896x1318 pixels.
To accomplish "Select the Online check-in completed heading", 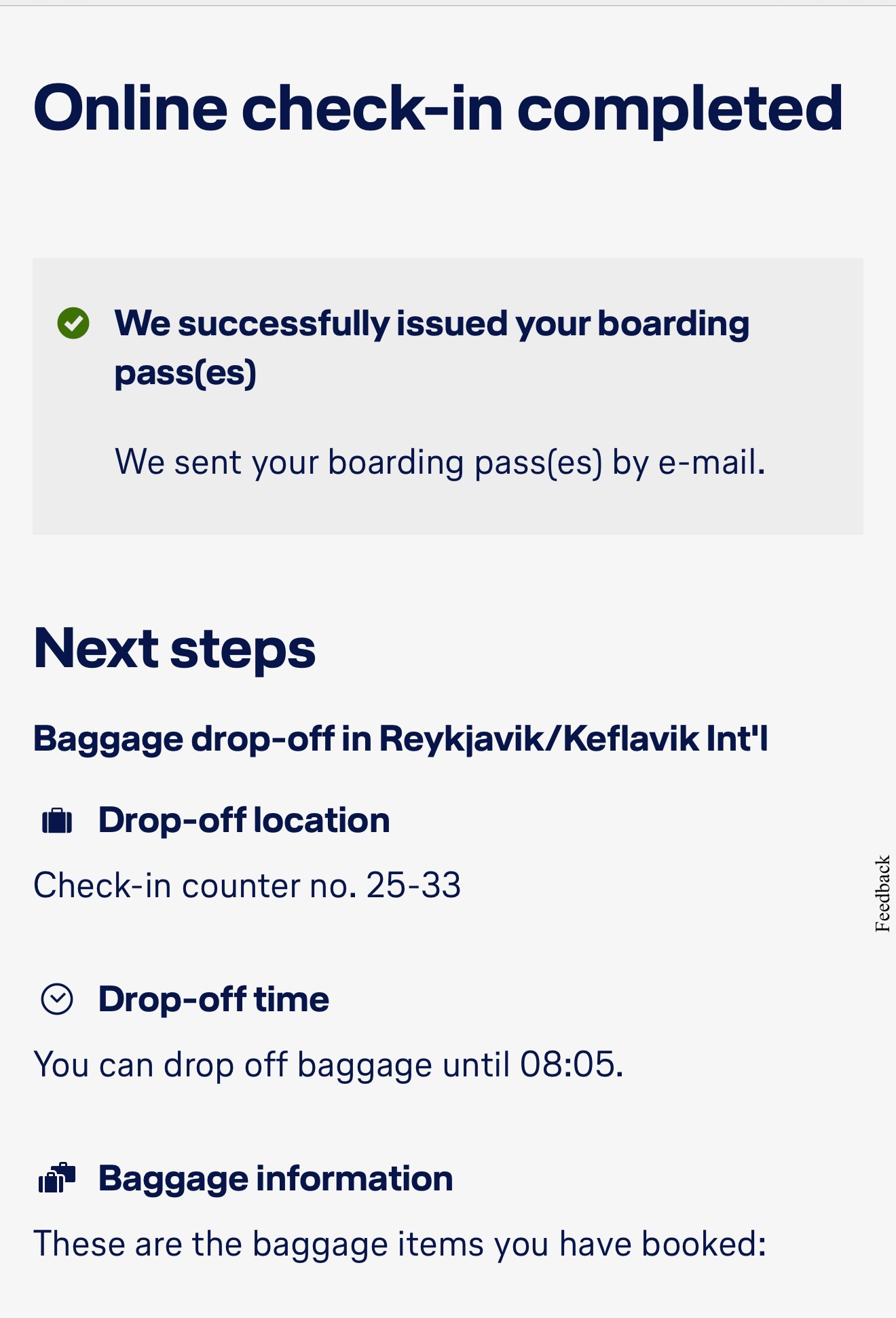I will click(x=438, y=109).
